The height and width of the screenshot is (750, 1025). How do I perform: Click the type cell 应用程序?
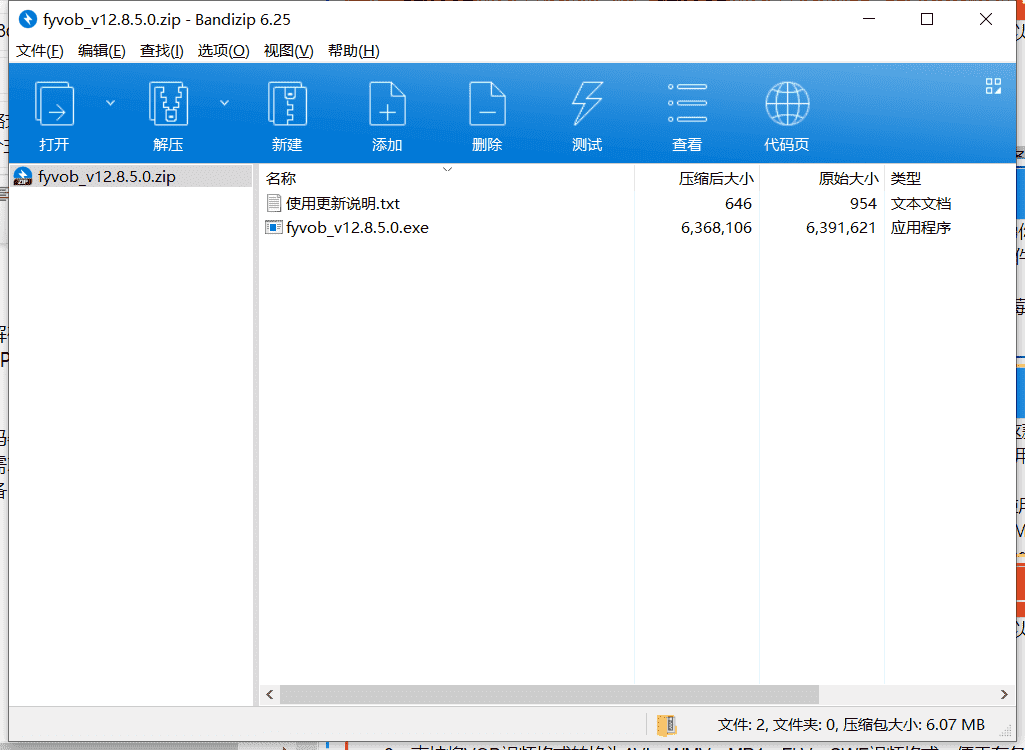point(920,228)
